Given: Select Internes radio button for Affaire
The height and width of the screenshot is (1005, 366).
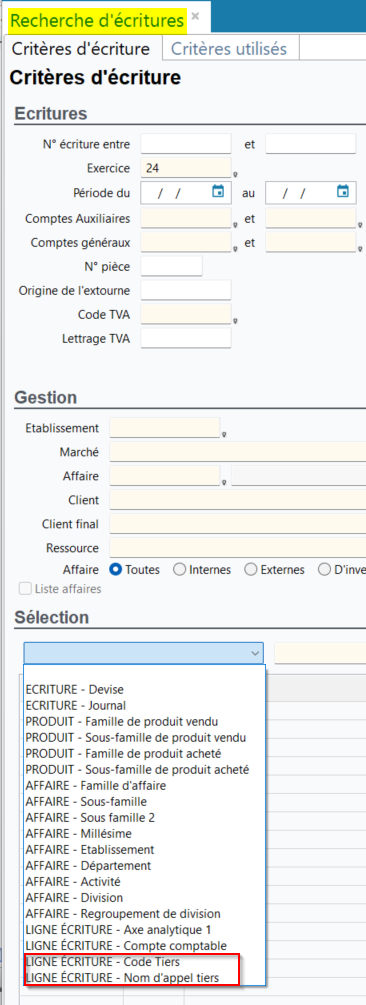Looking at the screenshot, I should (180, 569).
